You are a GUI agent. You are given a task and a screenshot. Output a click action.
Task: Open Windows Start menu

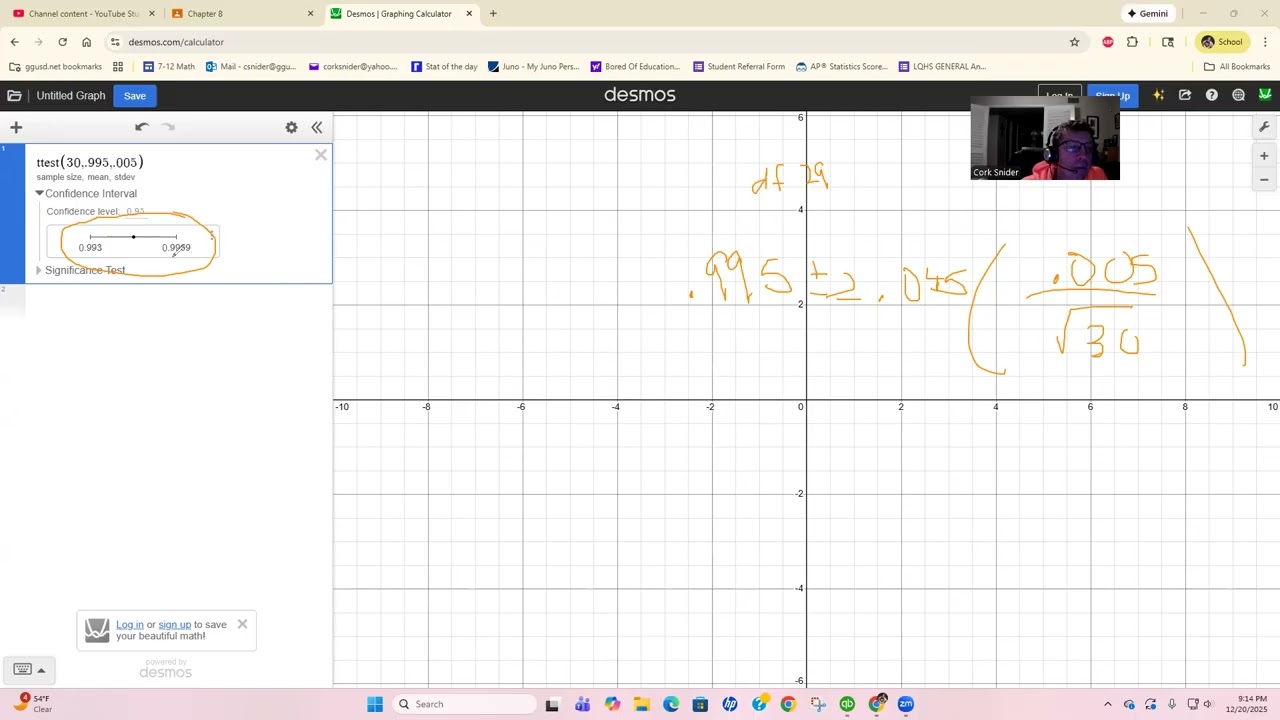click(375, 704)
